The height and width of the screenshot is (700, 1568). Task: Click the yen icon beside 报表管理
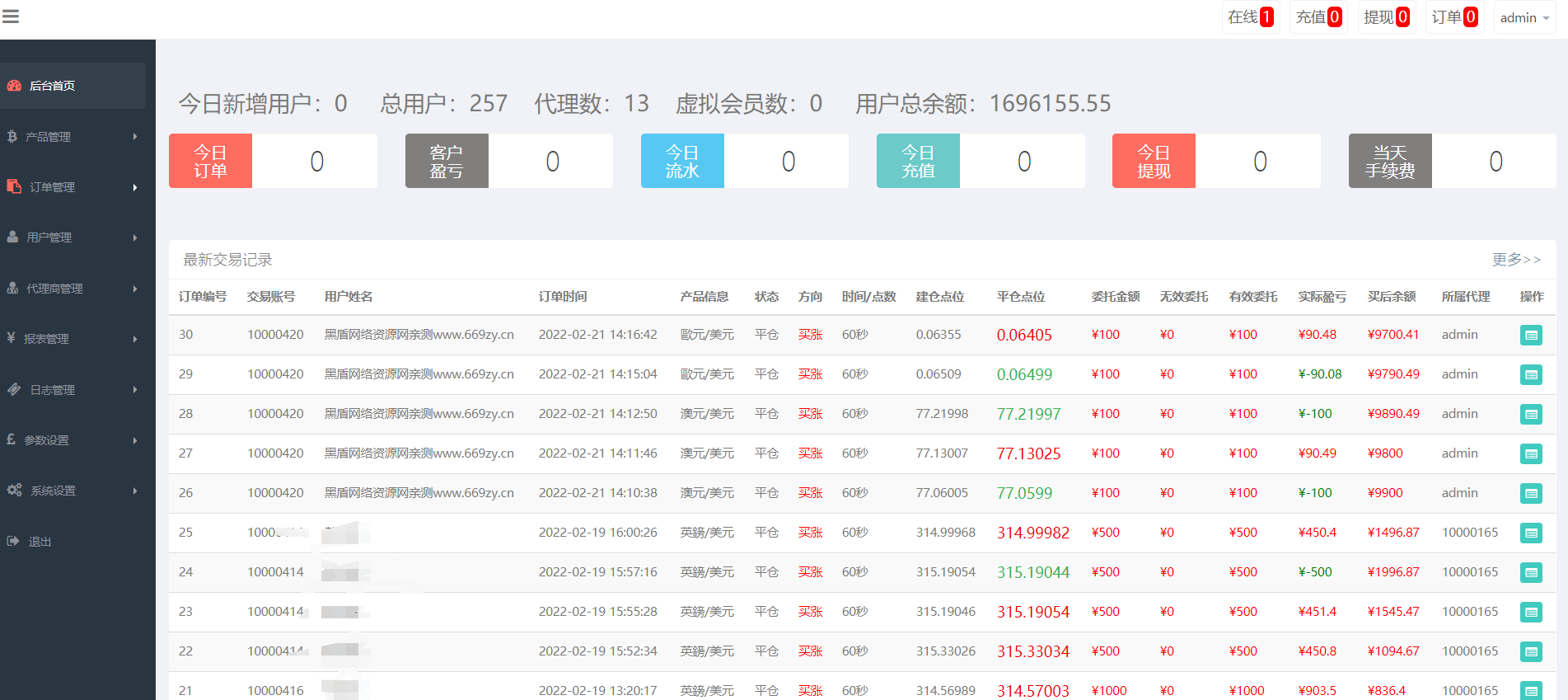coord(11,337)
